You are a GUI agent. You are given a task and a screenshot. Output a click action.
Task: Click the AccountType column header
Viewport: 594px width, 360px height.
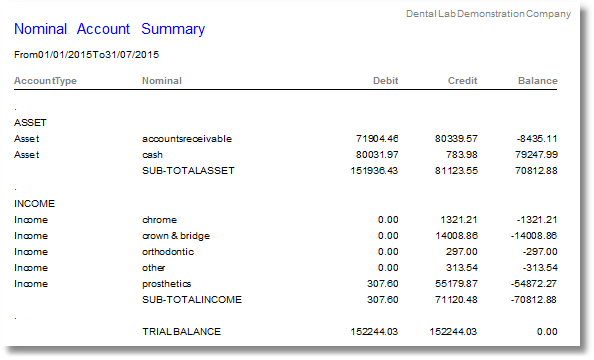(x=45, y=81)
